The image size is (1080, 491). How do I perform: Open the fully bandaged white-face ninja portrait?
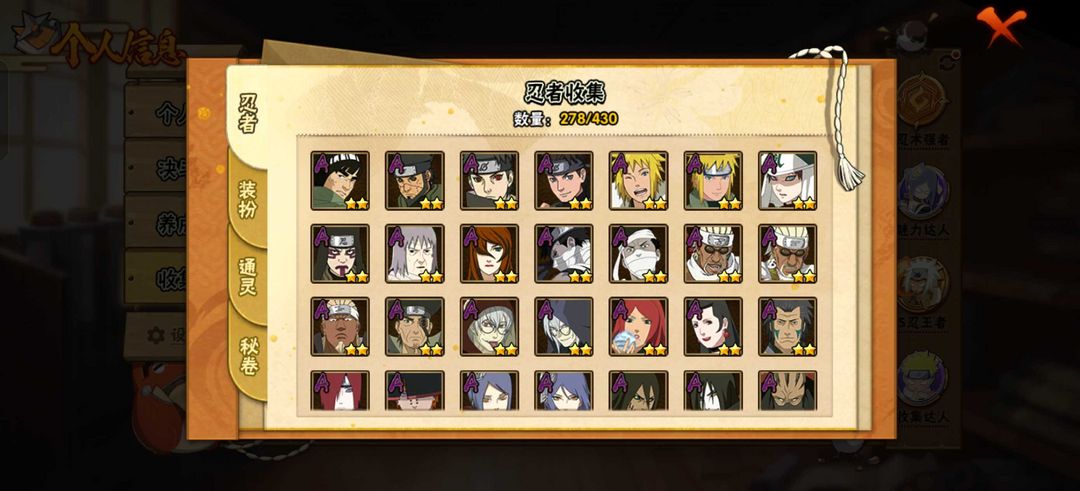[x=638, y=253]
